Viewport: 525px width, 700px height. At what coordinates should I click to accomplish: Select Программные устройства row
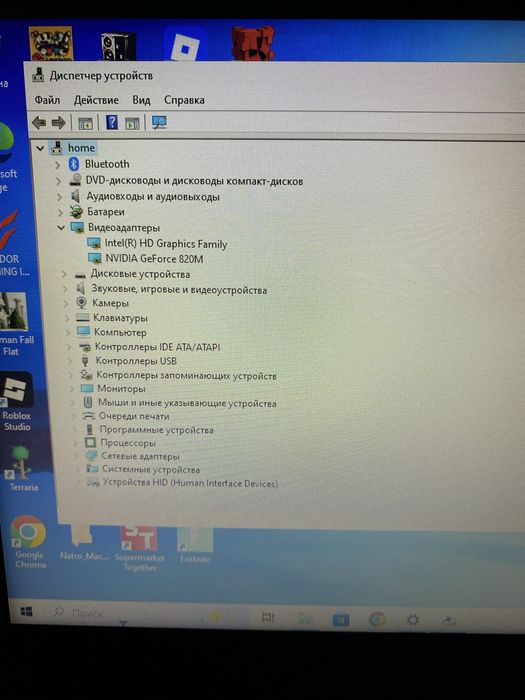click(x=156, y=430)
